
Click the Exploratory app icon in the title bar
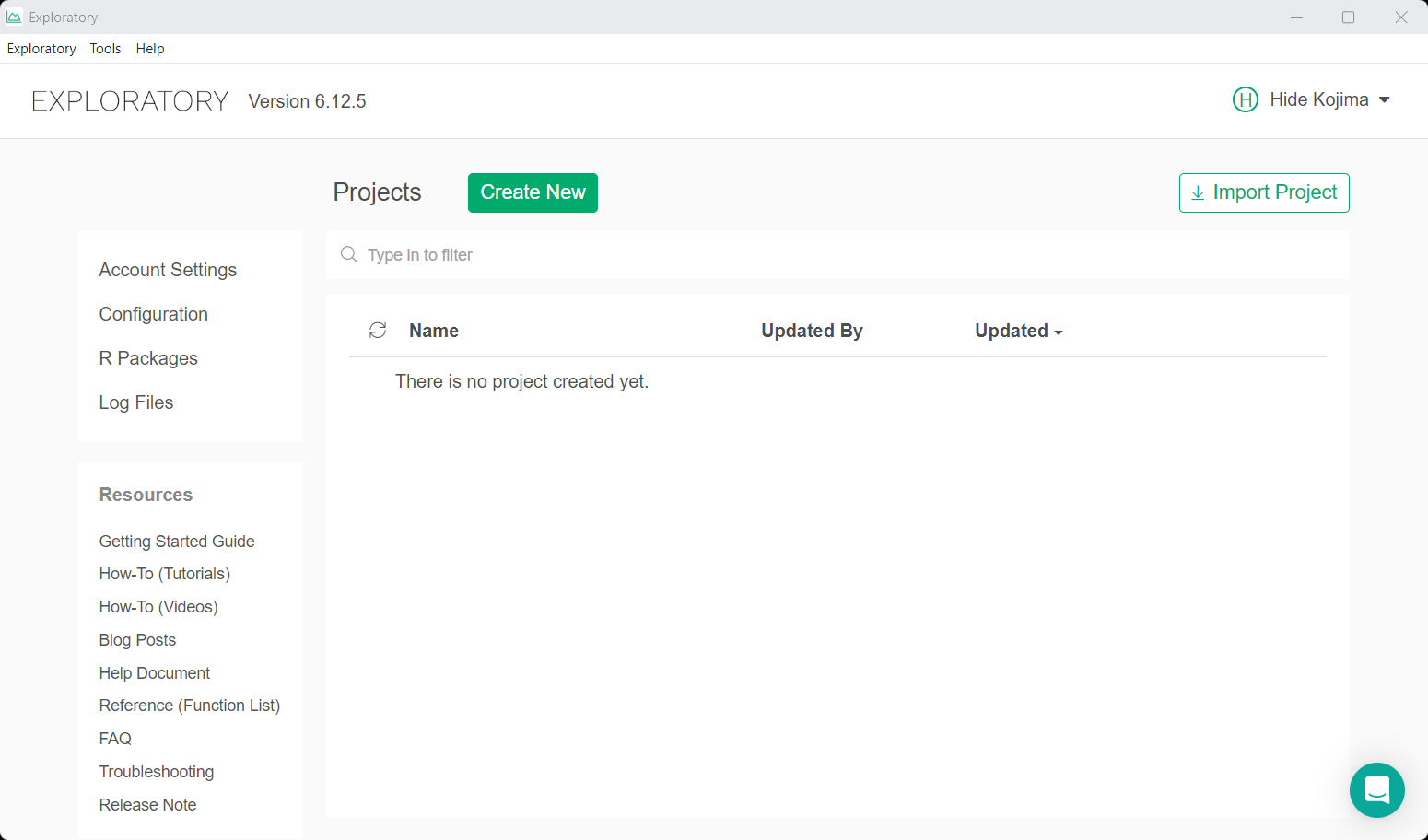coord(14,17)
